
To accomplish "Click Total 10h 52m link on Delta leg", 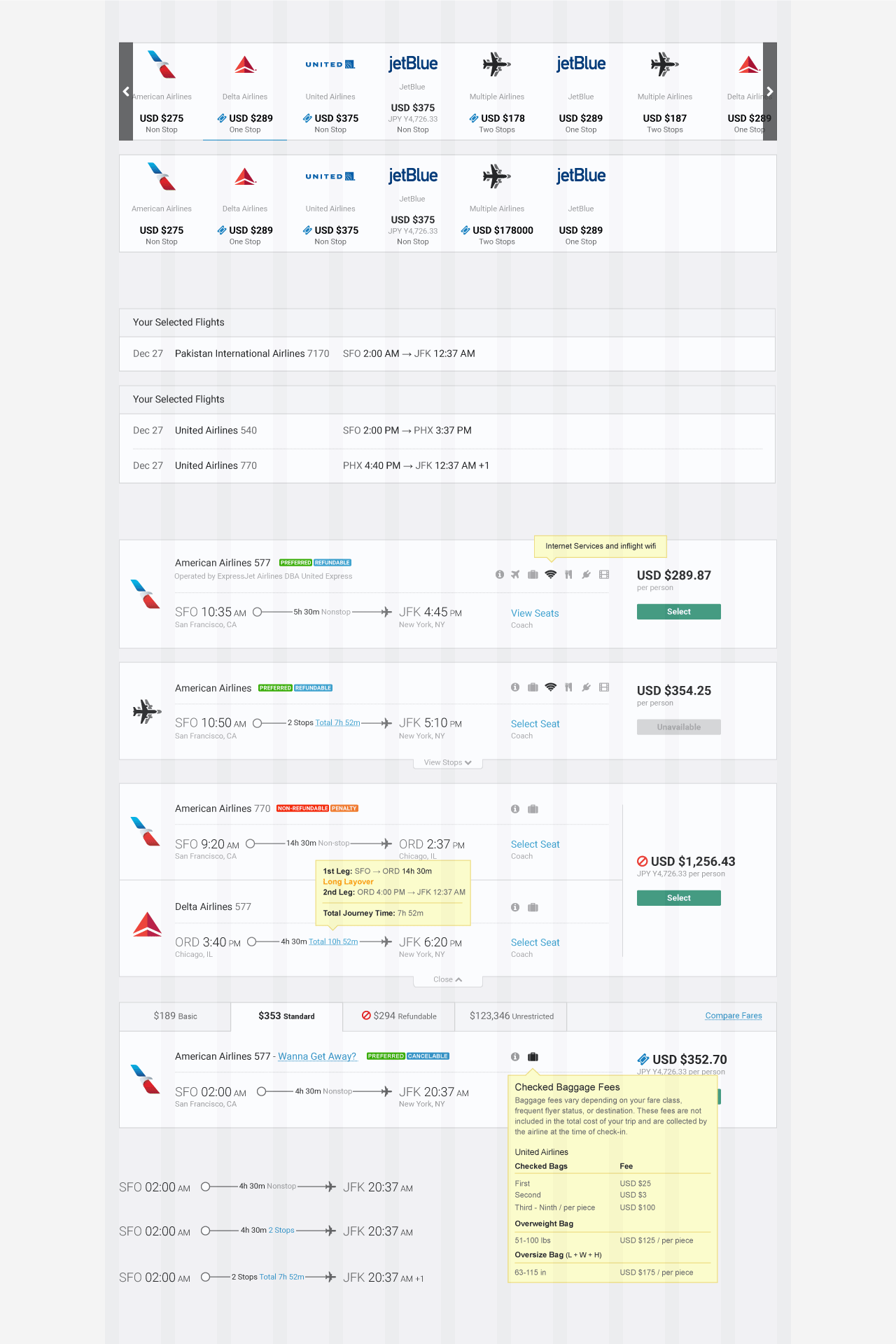I will click(x=333, y=942).
